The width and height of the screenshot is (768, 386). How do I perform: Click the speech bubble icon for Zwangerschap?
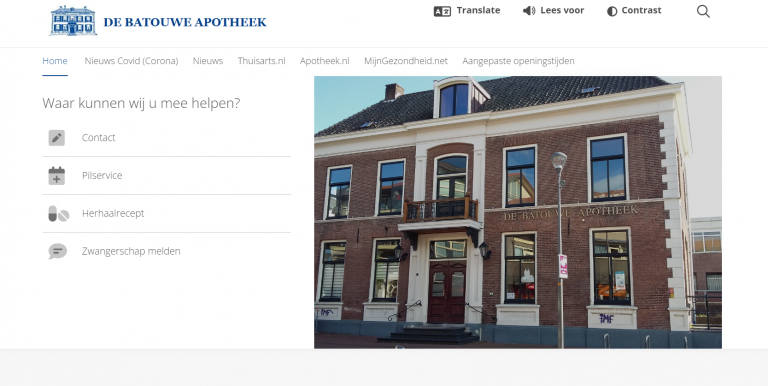[x=57, y=251]
